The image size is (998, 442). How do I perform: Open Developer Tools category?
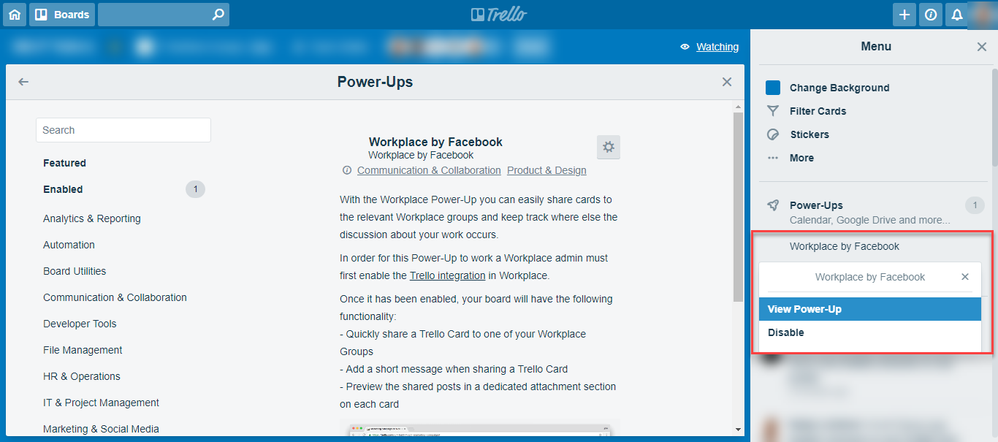pyautogui.click(x=80, y=324)
